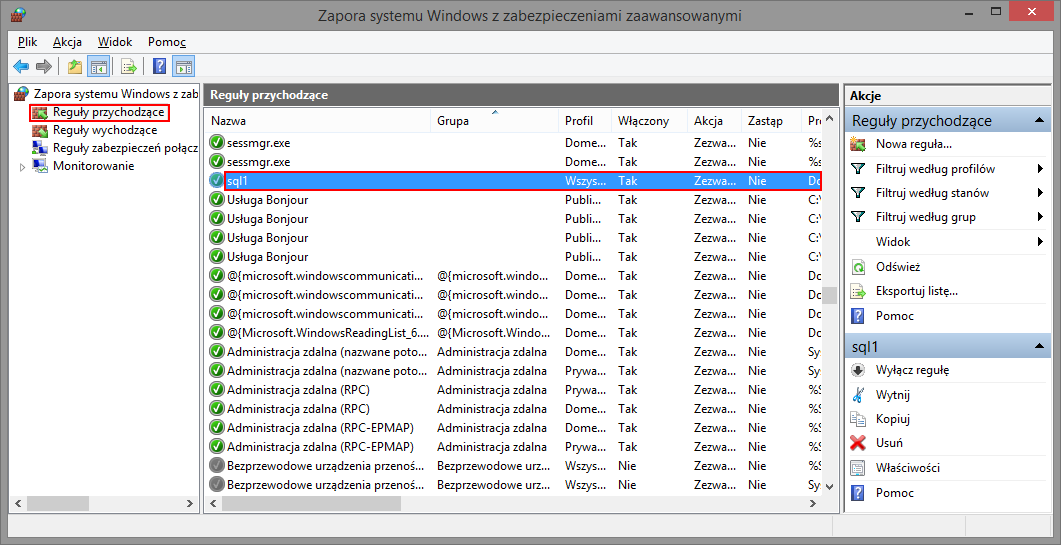This screenshot has width=1061, height=545.
Task: Click Filtruj według profilów filter action
Action: point(935,169)
